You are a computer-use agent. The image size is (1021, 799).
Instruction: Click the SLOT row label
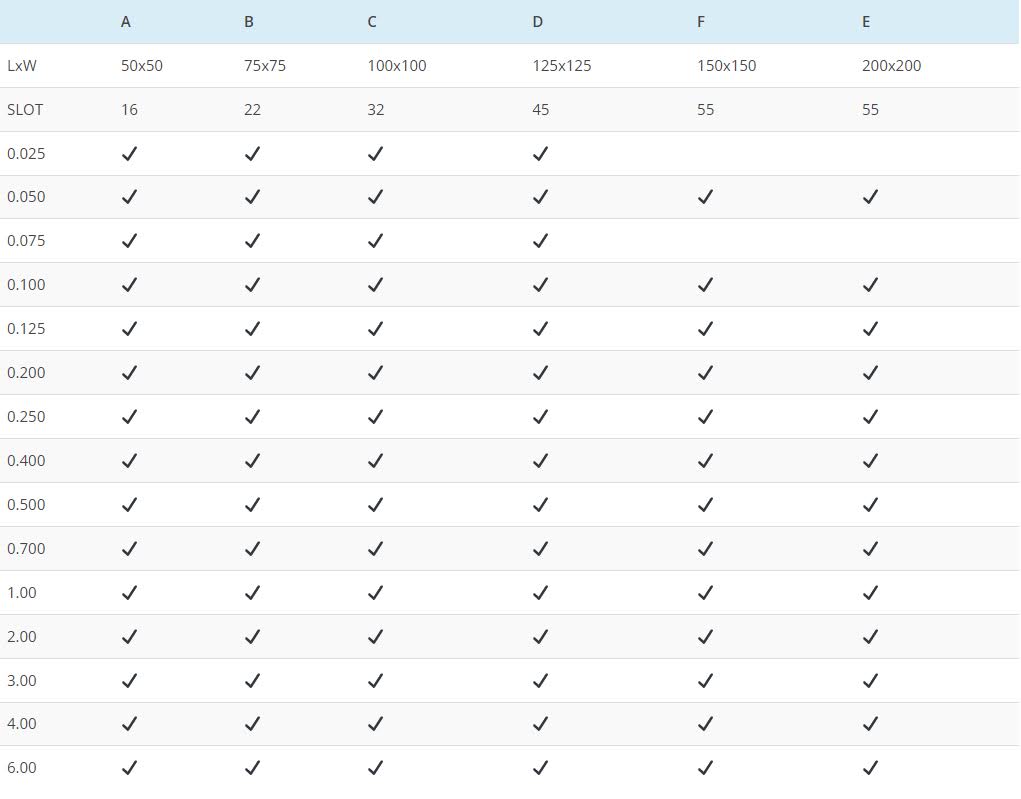[x=25, y=110]
